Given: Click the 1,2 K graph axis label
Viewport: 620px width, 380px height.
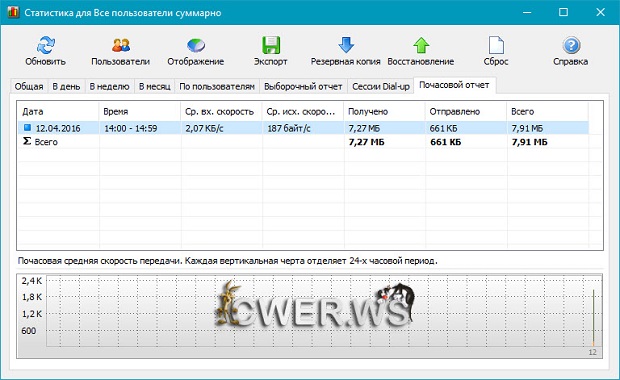Looking at the screenshot, I should coord(32,314).
